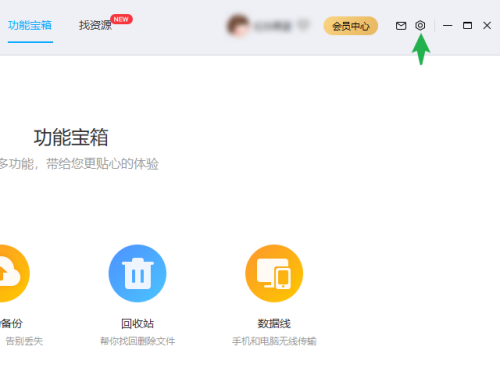Image resolution: width=500 pixels, height=375 pixels.
Task: Click the 回收站 label text
Action: pyautogui.click(x=137, y=323)
